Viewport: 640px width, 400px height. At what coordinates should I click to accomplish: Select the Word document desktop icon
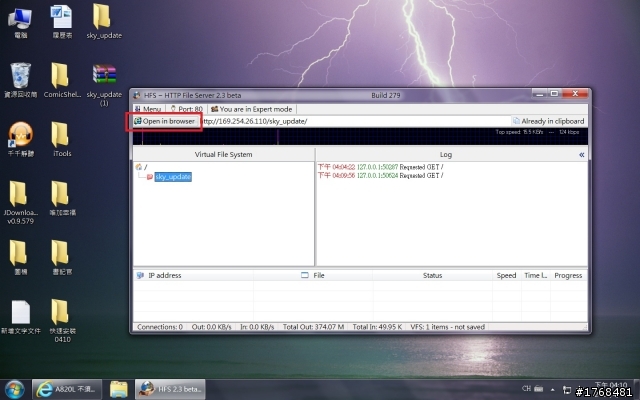click(x=62, y=22)
